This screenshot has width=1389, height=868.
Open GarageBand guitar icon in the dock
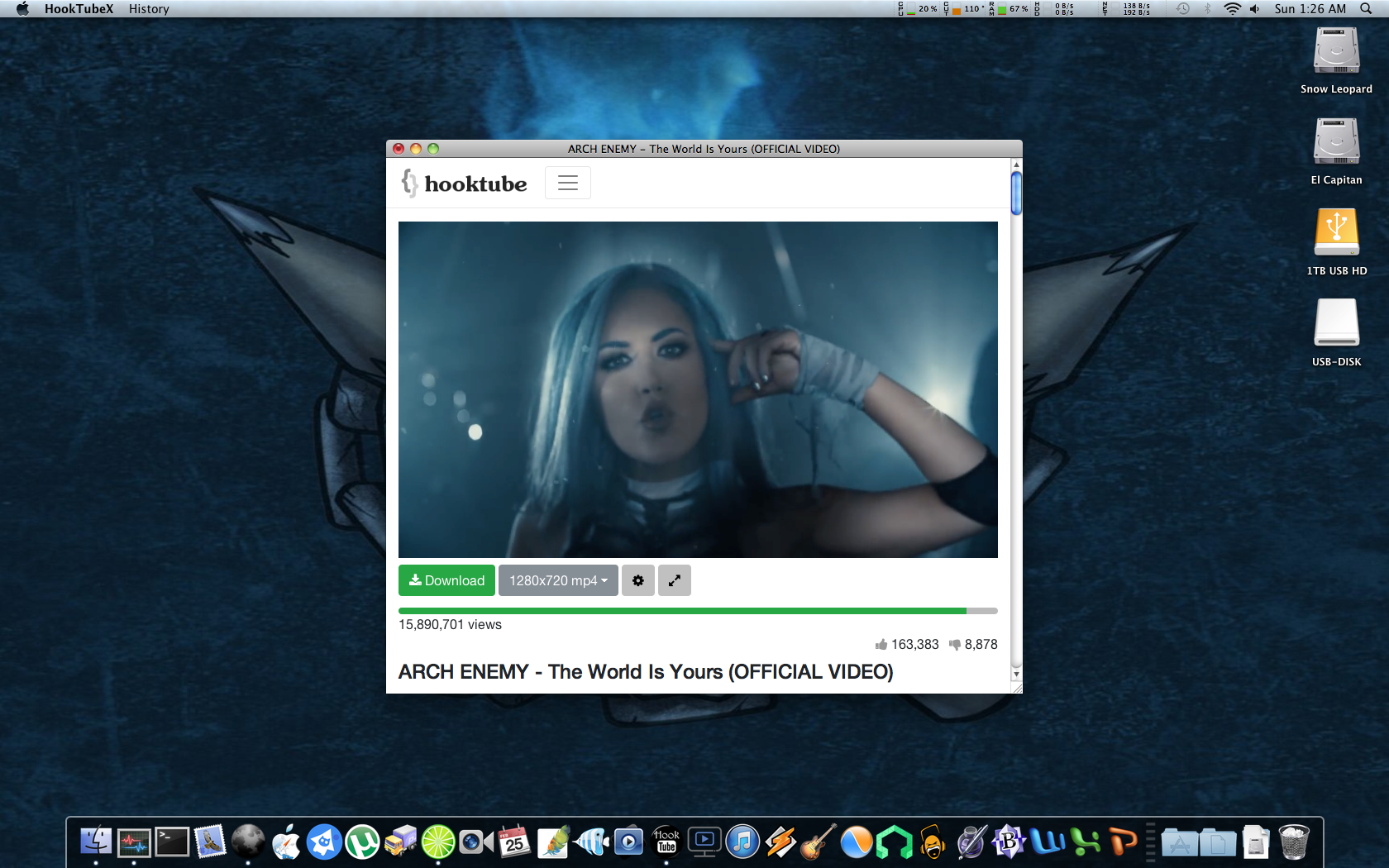(819, 842)
